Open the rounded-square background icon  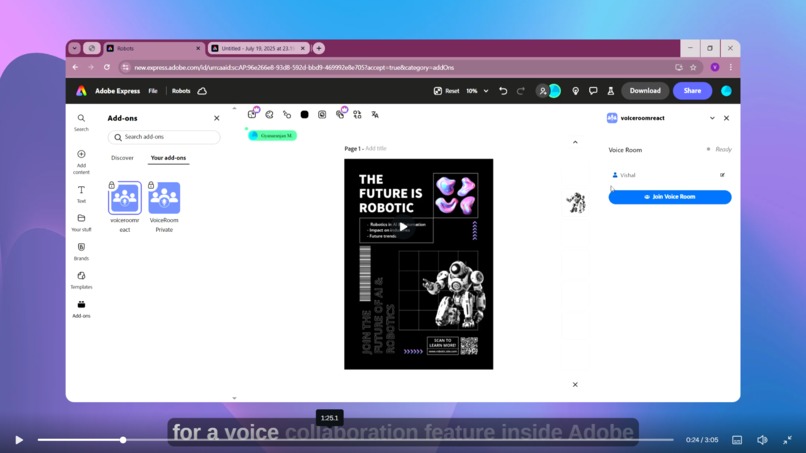click(322, 115)
